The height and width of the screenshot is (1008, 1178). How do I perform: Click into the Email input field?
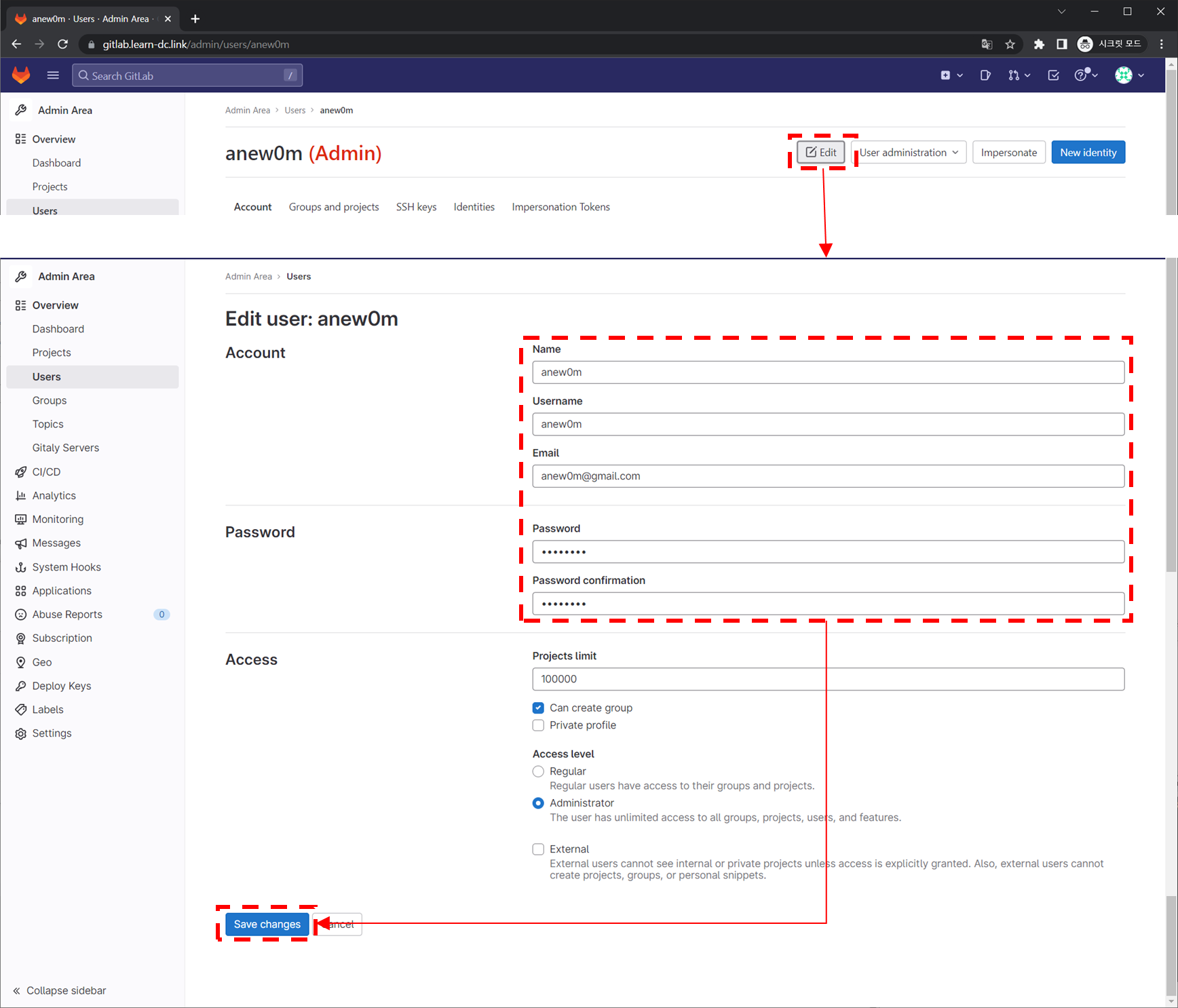pos(828,476)
